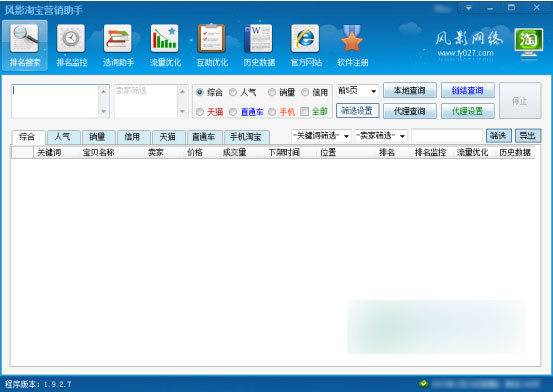This screenshot has width=553, height=392.
Task: Click the 导出 export button
Action: coord(528,136)
